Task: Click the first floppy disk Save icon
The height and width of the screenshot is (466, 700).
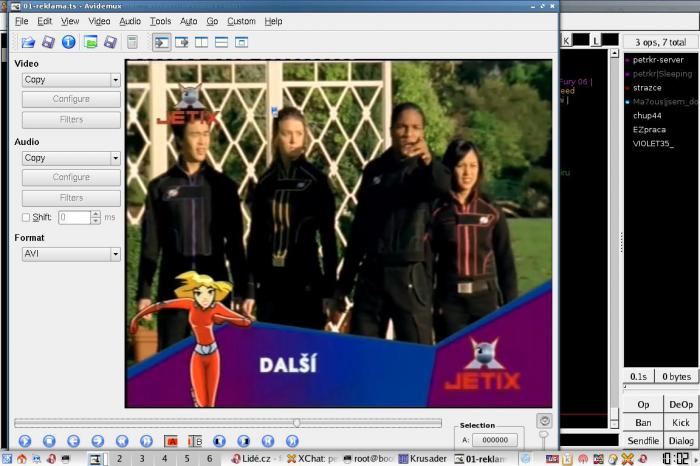Action: click(x=48, y=42)
